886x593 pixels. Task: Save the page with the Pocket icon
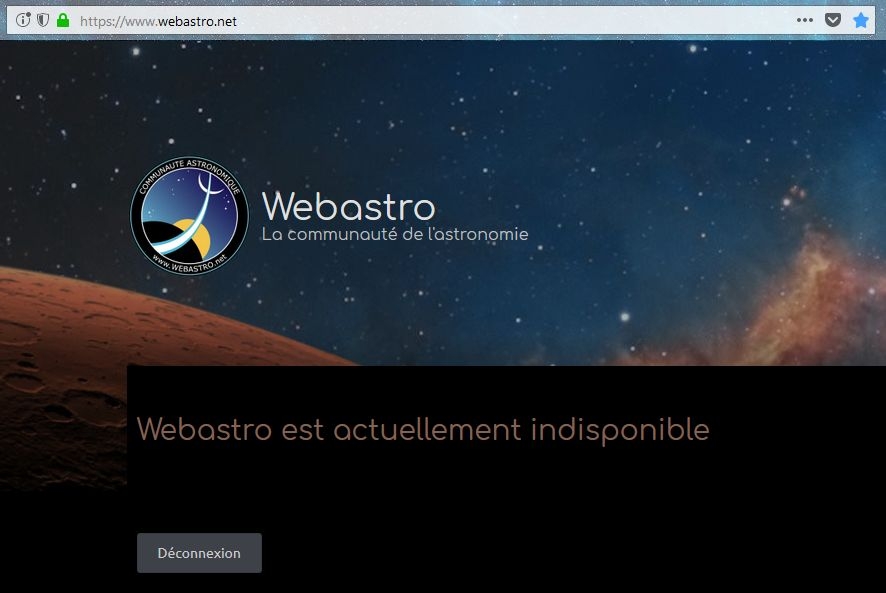(833, 20)
